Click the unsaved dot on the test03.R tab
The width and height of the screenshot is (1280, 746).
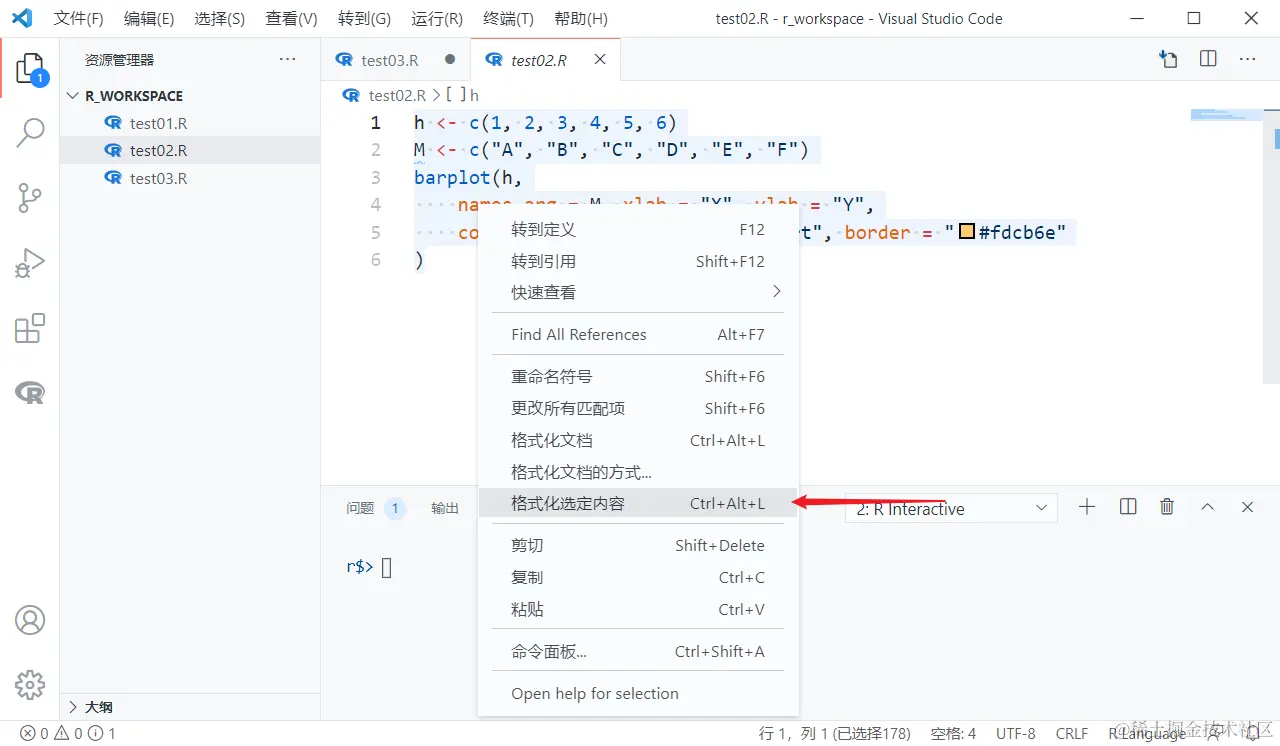[x=450, y=59]
